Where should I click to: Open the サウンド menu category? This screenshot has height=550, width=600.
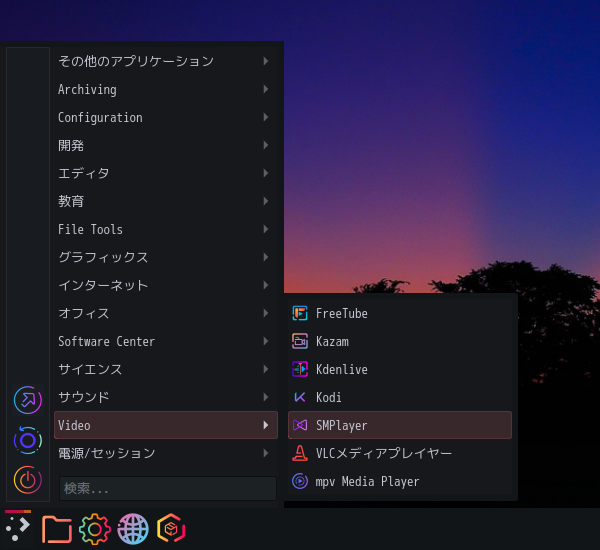pos(166,397)
